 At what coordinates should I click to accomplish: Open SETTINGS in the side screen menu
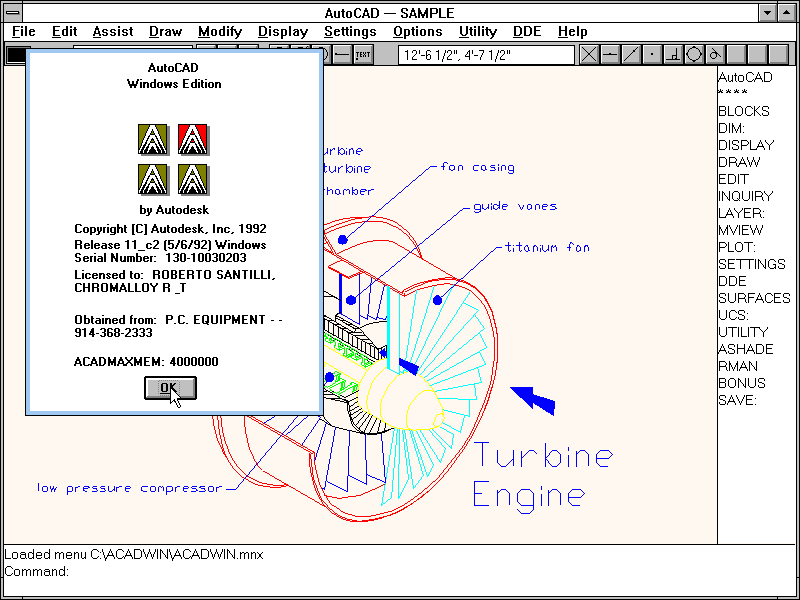pos(752,264)
